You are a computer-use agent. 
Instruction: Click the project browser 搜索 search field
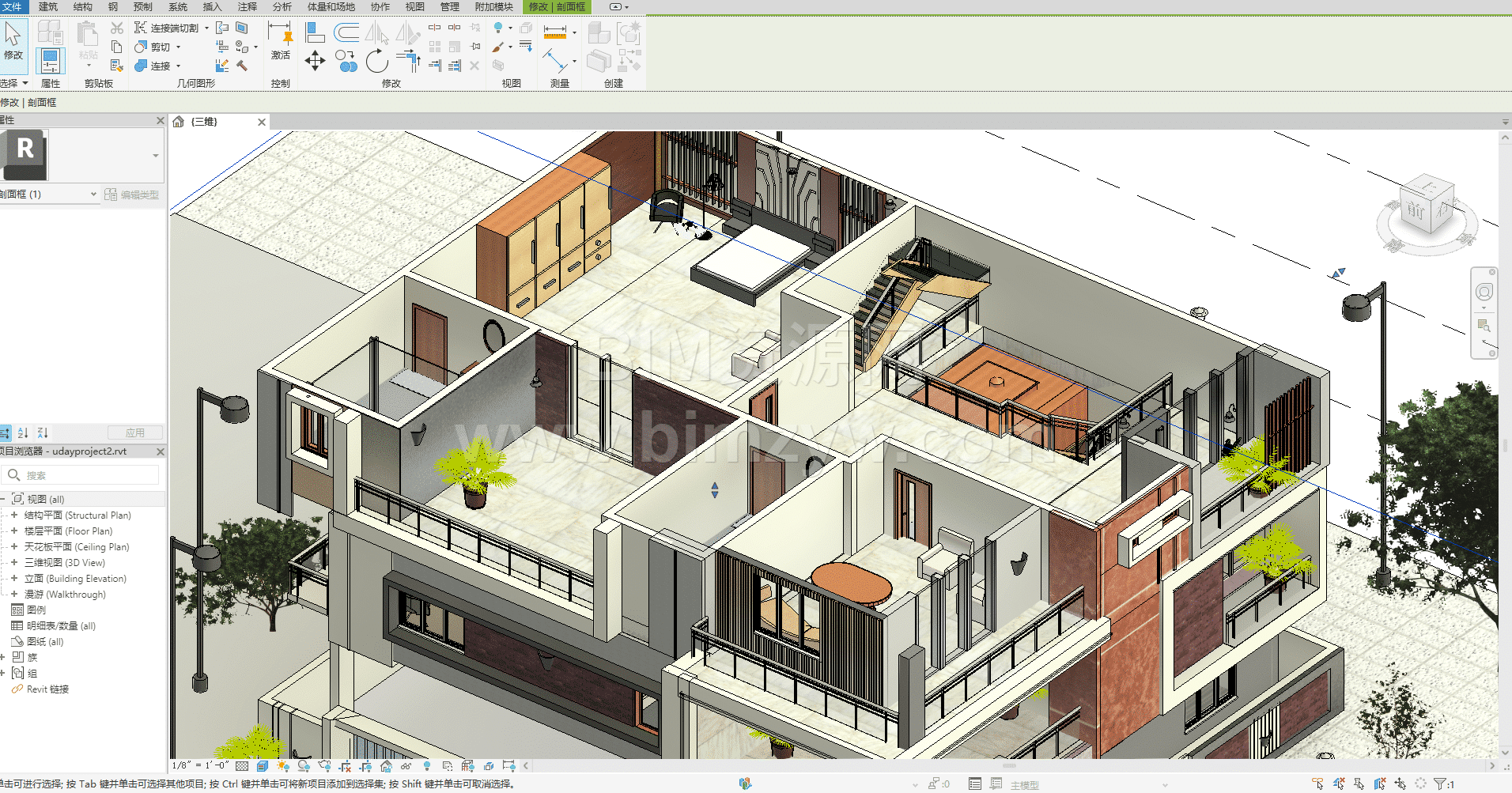tap(87, 475)
